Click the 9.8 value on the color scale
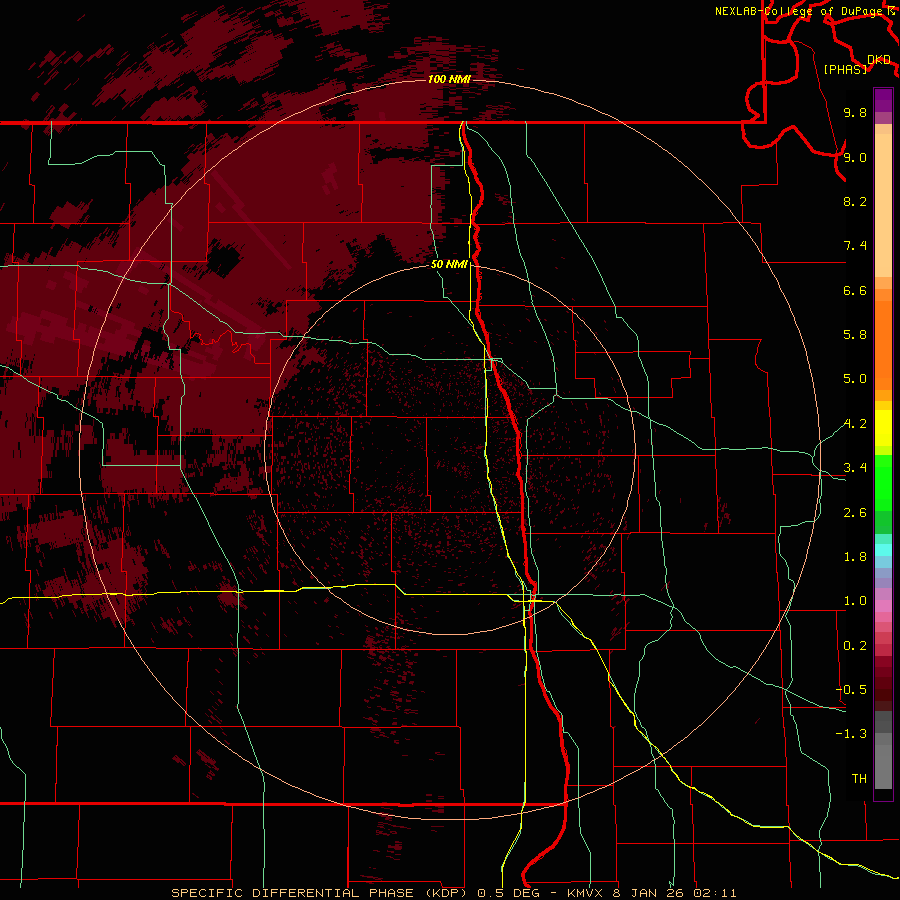The image size is (900, 900). coord(855,112)
